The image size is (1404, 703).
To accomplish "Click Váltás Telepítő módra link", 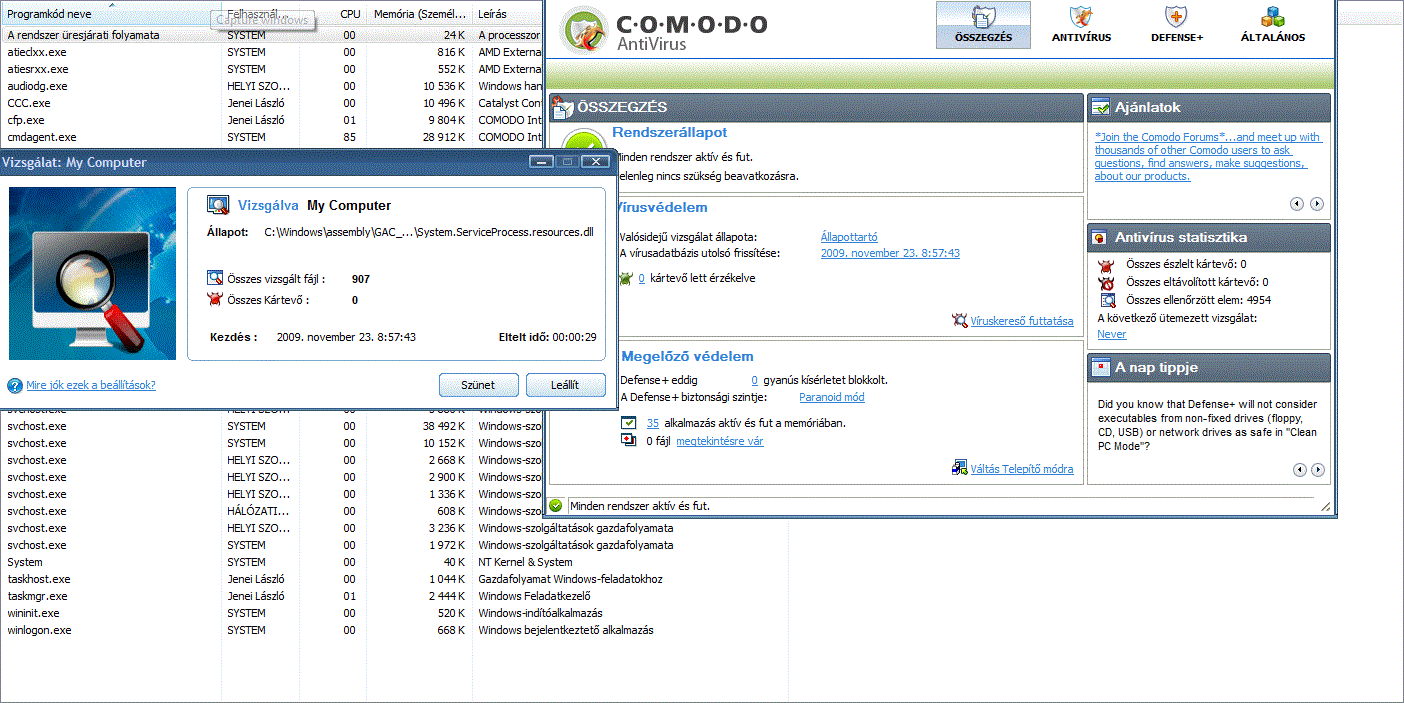I will 1022,469.
